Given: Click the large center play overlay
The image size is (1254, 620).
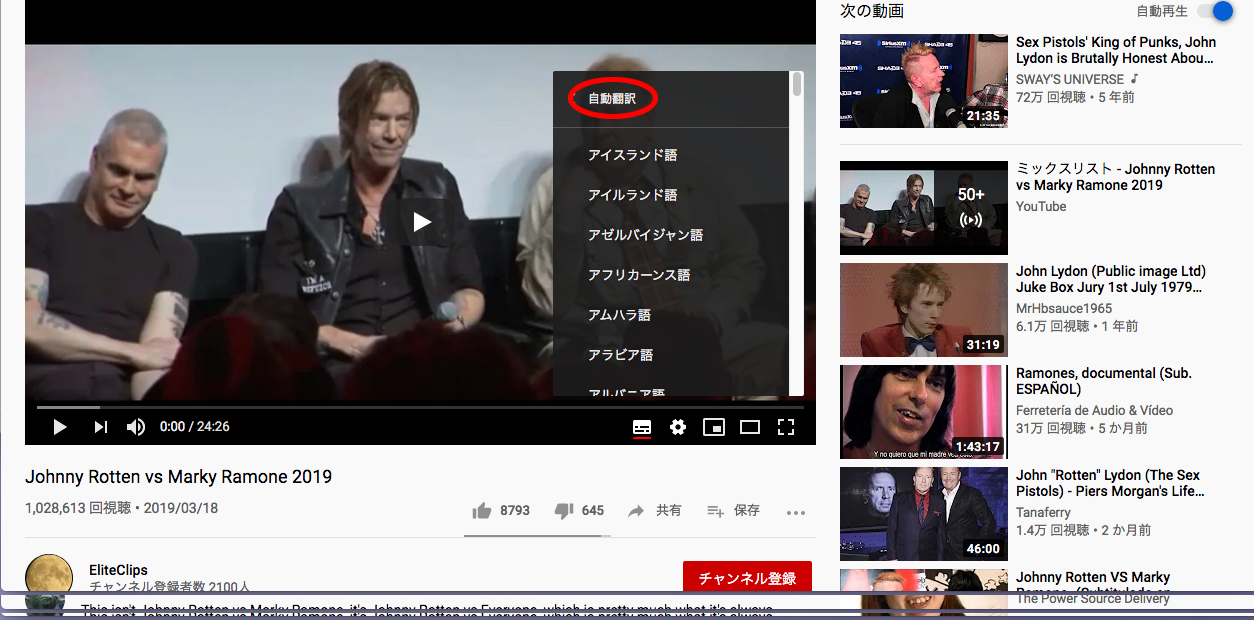Looking at the screenshot, I should tap(421, 221).
